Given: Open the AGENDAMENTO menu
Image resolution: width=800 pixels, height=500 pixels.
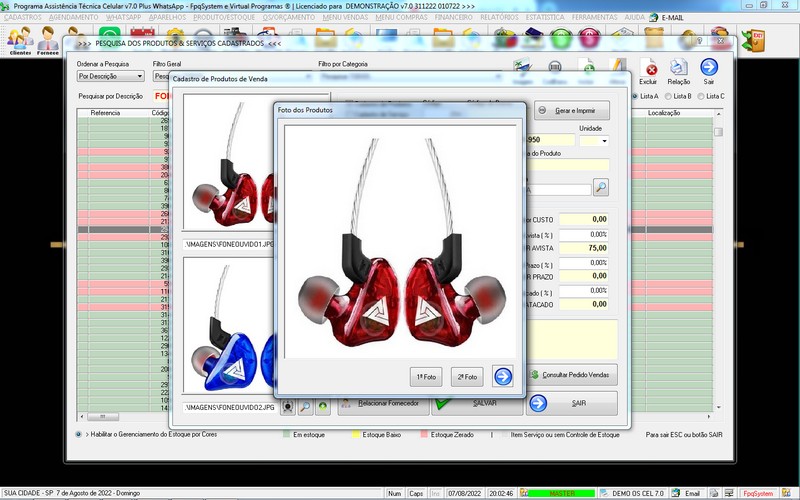Looking at the screenshot, I should click(73, 17).
